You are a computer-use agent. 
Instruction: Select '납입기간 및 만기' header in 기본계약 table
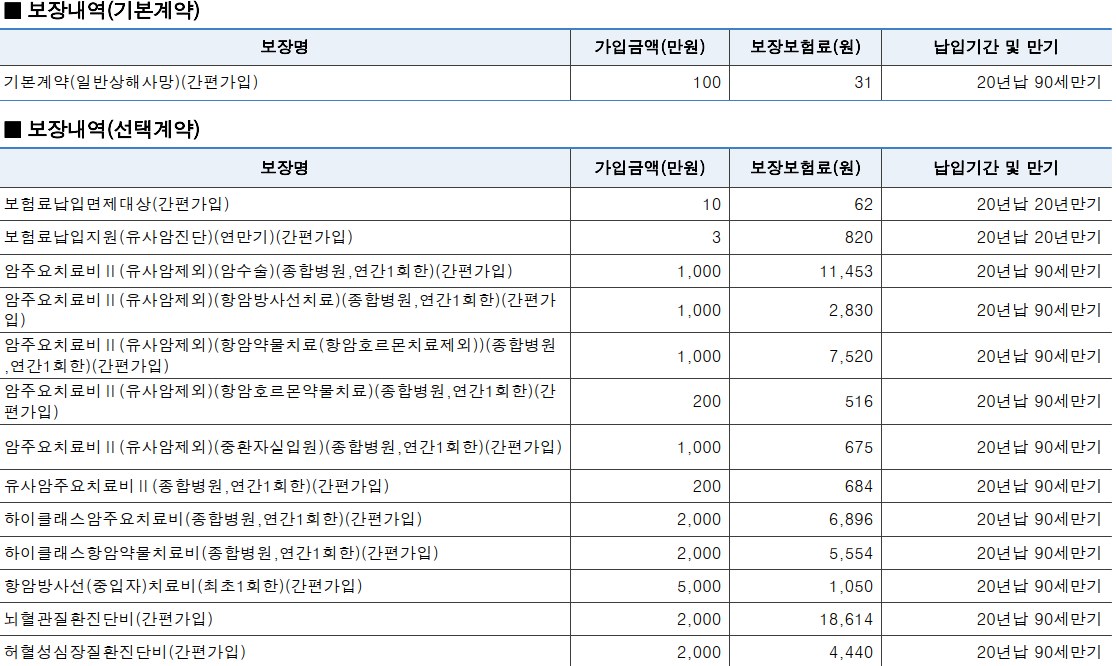coord(996,47)
